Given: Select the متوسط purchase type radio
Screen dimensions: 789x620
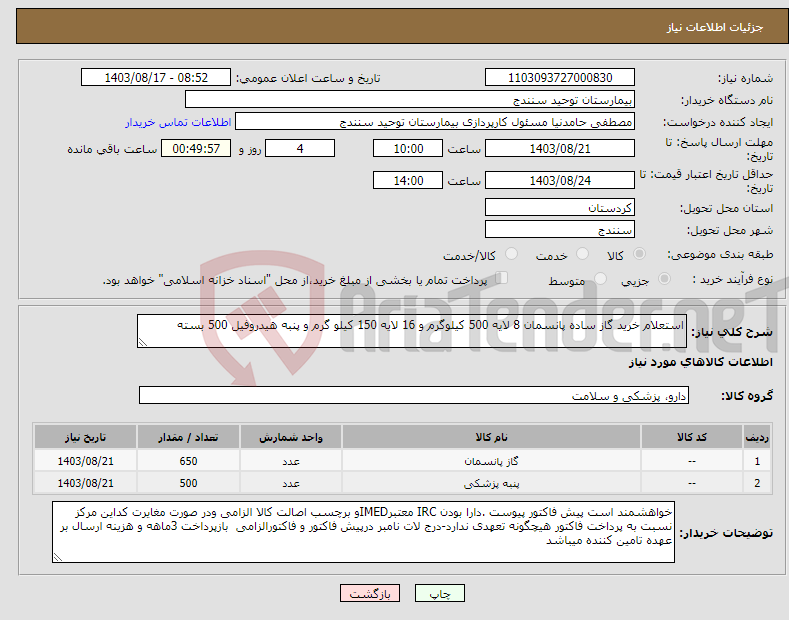Looking at the screenshot, I should (600, 278).
